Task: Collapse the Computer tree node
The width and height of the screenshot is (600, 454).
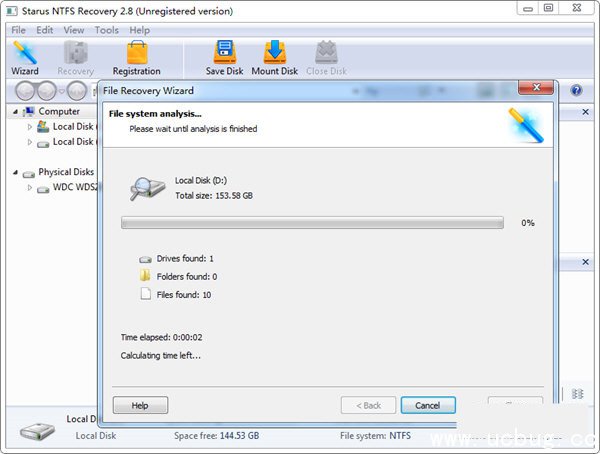Action: (x=15, y=112)
